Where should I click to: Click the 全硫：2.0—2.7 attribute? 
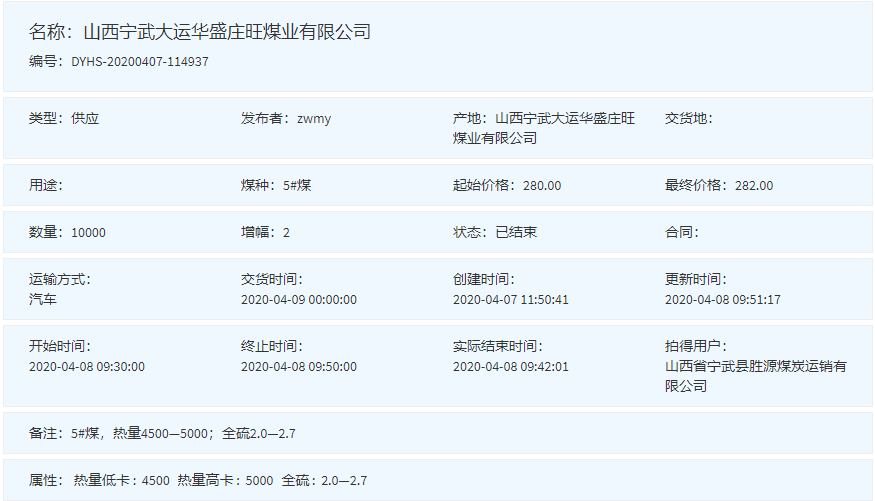324,480
